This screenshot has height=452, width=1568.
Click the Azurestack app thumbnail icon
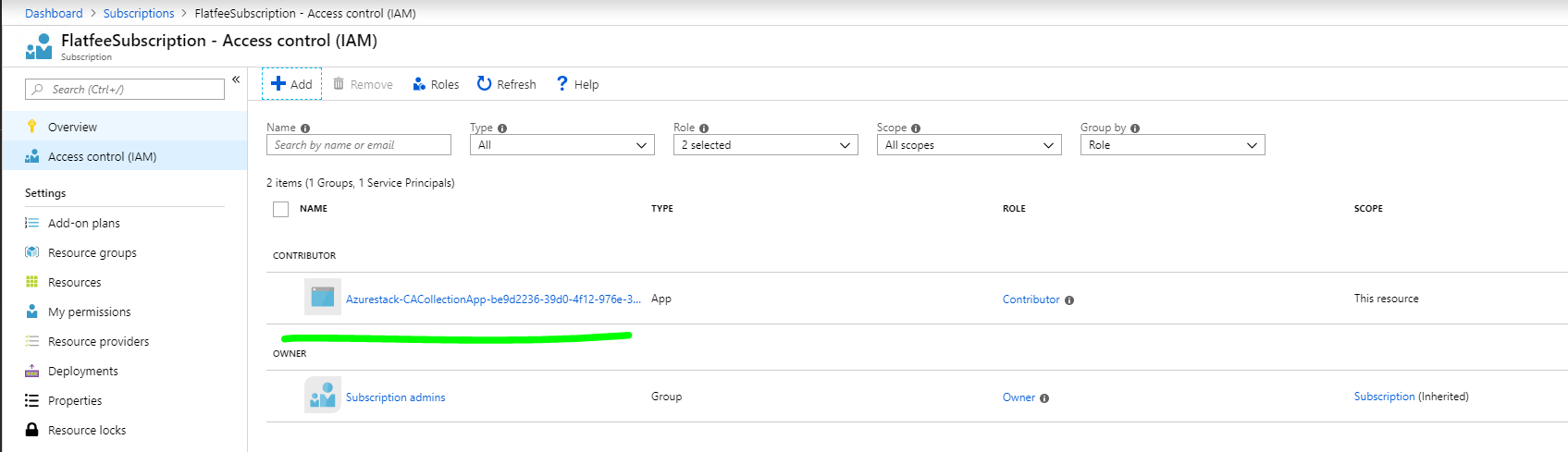click(x=323, y=297)
